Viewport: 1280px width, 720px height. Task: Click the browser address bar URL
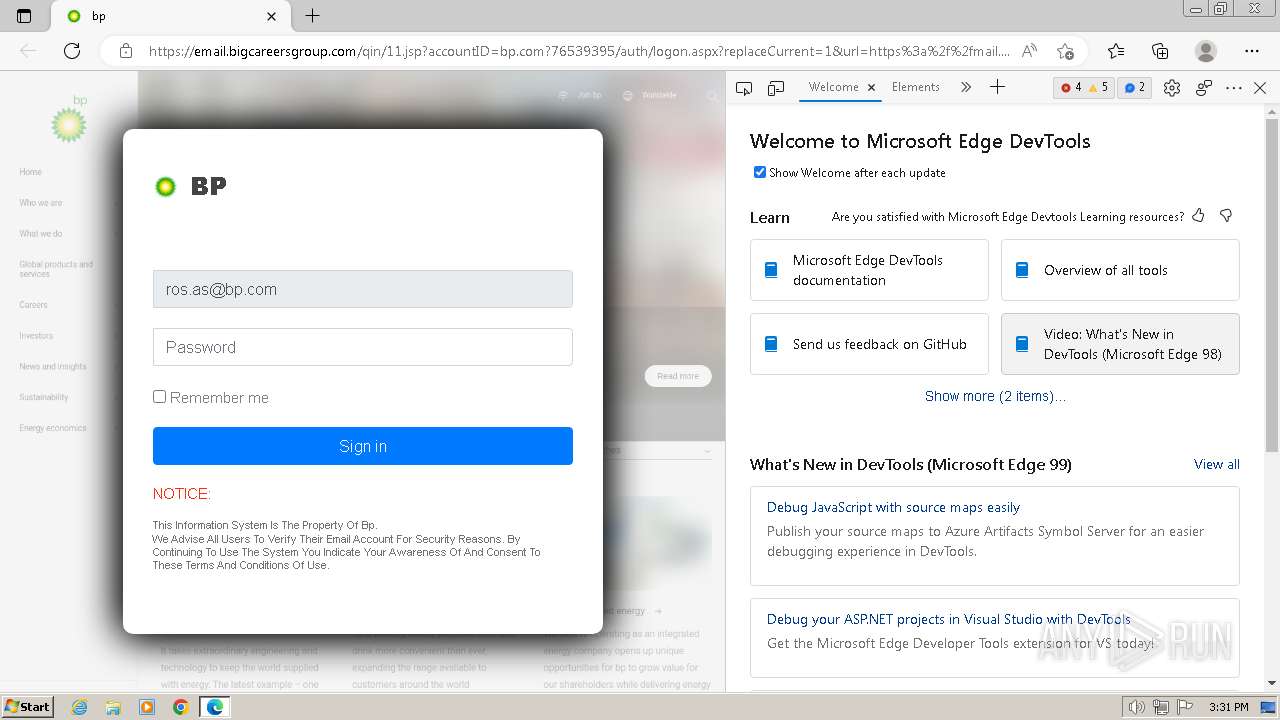click(579, 51)
